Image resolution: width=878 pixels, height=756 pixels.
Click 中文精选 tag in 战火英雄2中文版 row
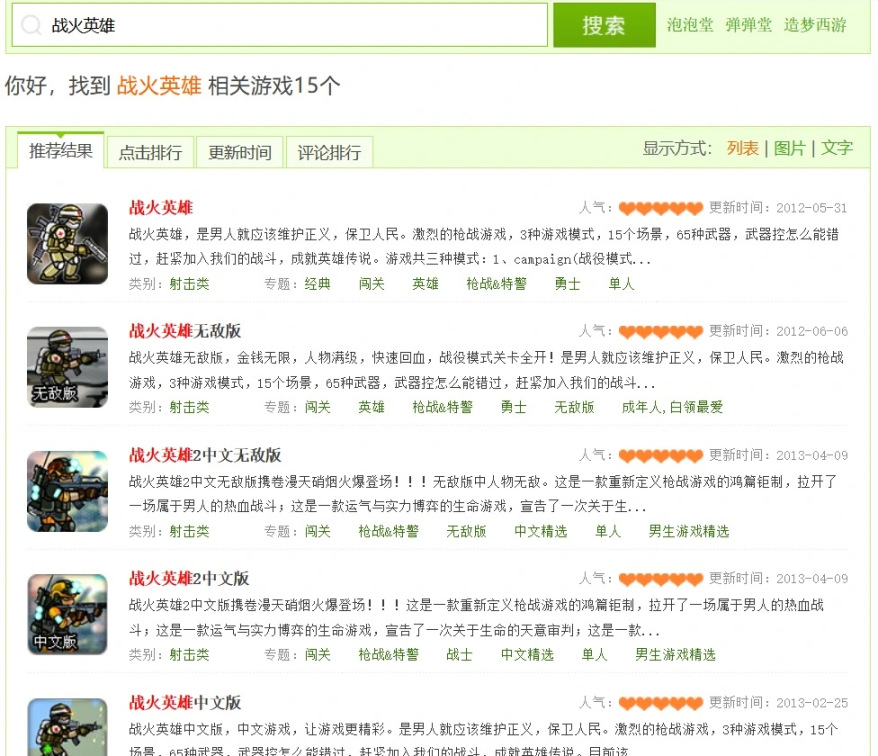click(x=527, y=655)
